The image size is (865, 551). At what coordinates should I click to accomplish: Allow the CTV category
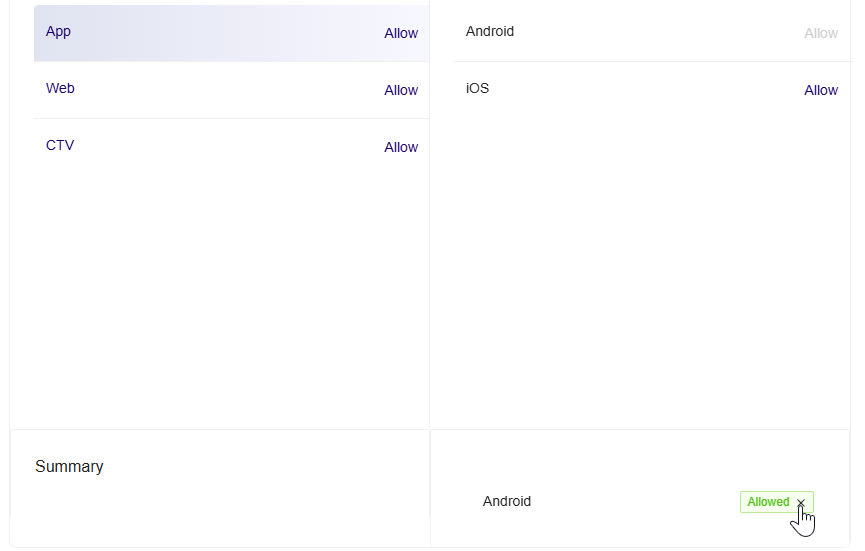point(401,147)
